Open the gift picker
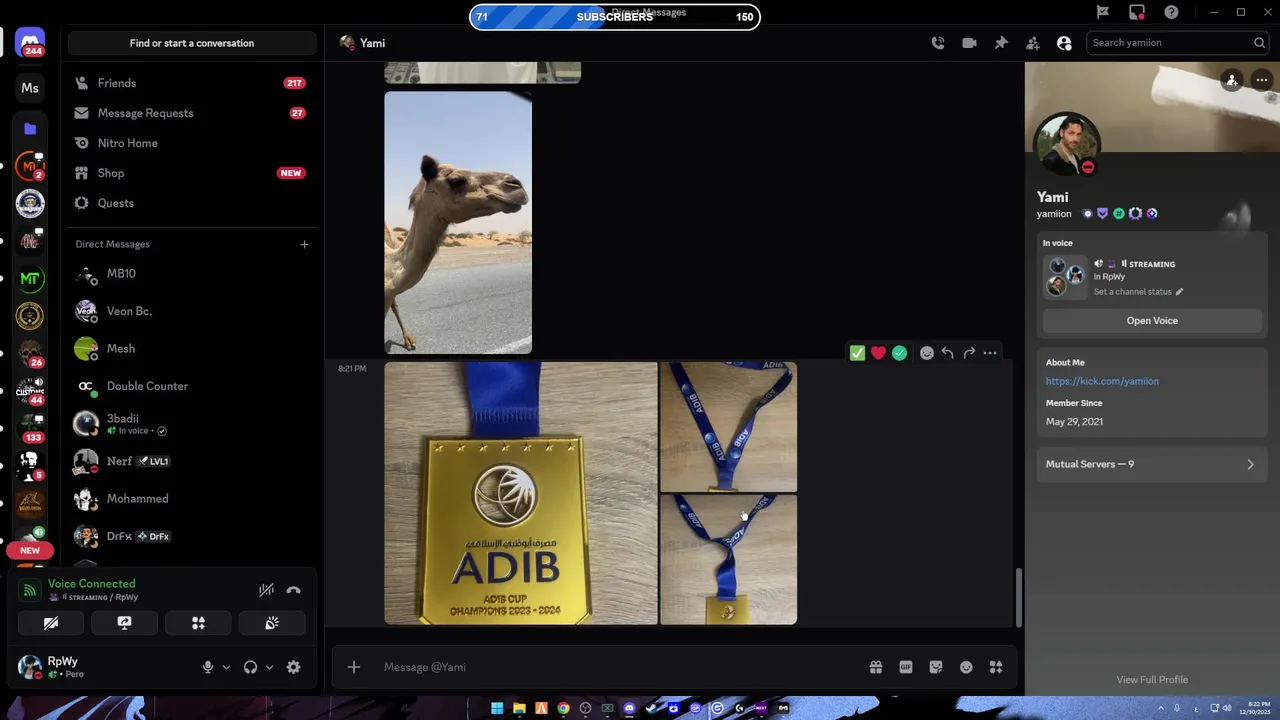The width and height of the screenshot is (1280, 720). pyautogui.click(x=875, y=667)
